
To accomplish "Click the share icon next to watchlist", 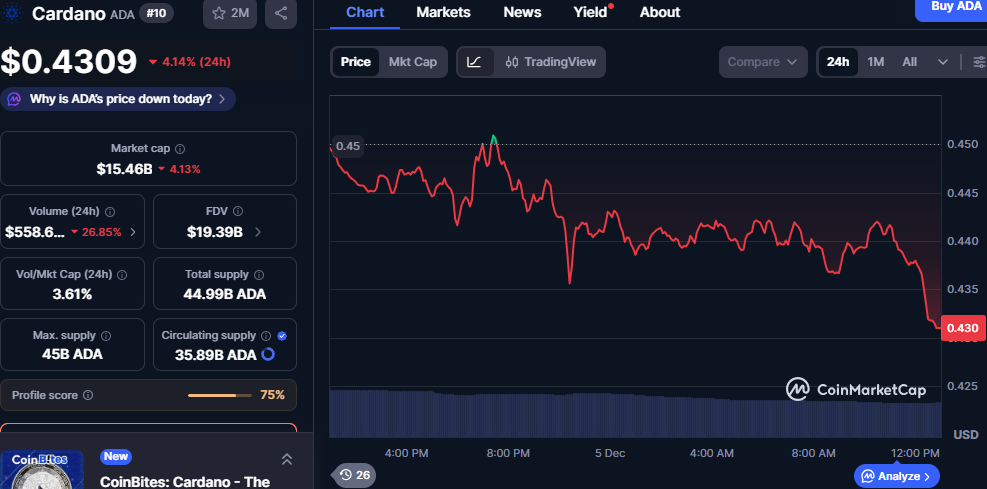I will tap(280, 13).
